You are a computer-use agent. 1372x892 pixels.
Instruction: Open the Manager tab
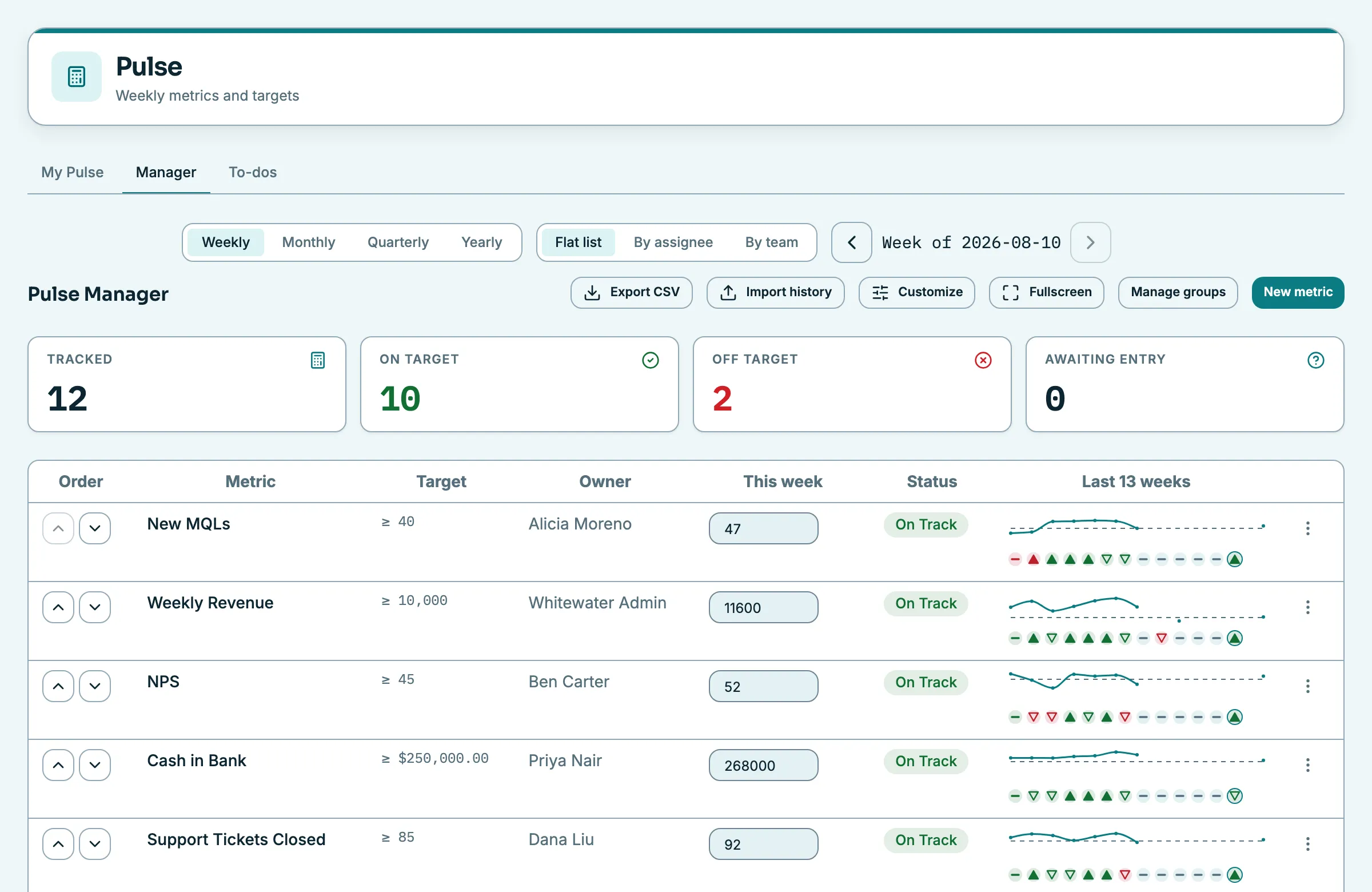tap(166, 173)
